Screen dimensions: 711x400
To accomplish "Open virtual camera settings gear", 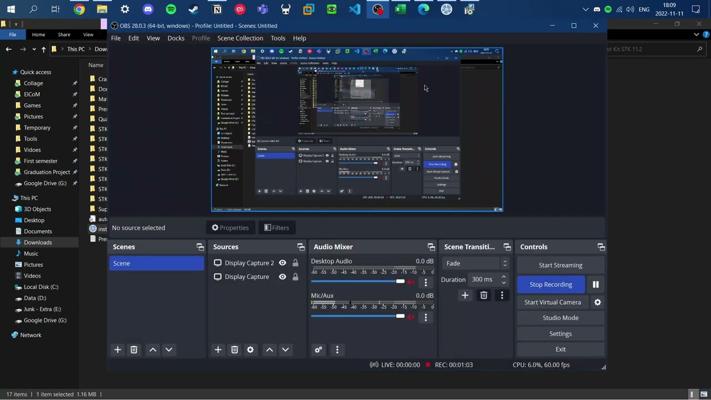I will 598,302.
